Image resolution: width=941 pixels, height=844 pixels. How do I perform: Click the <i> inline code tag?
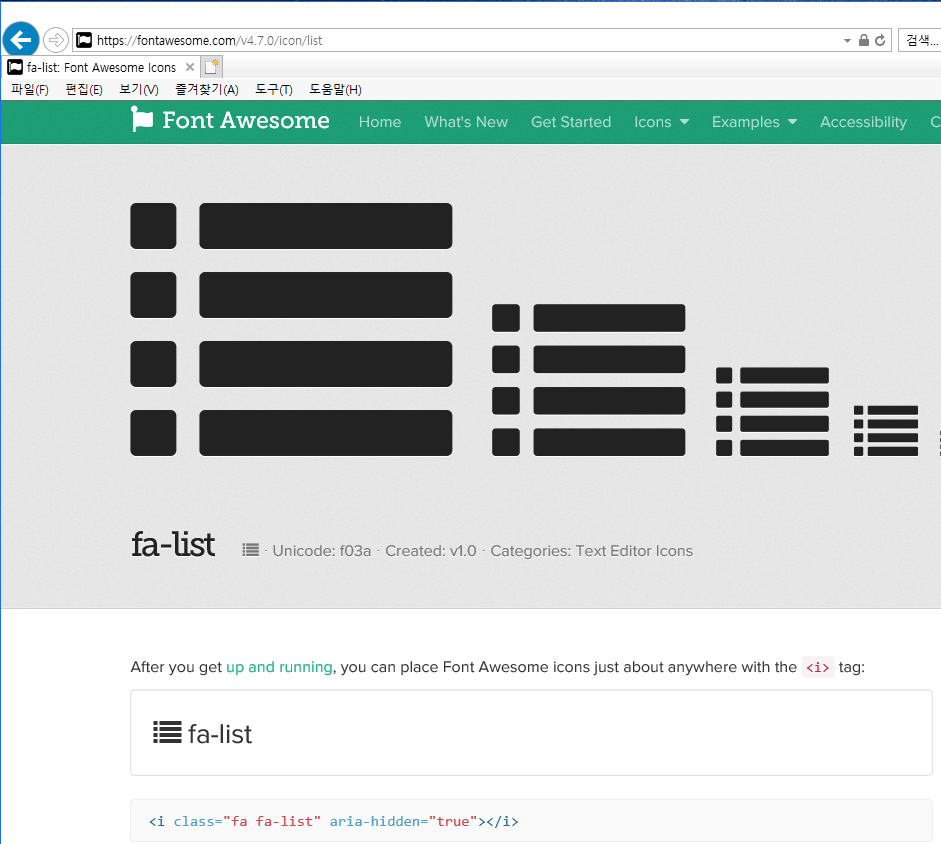(817, 668)
